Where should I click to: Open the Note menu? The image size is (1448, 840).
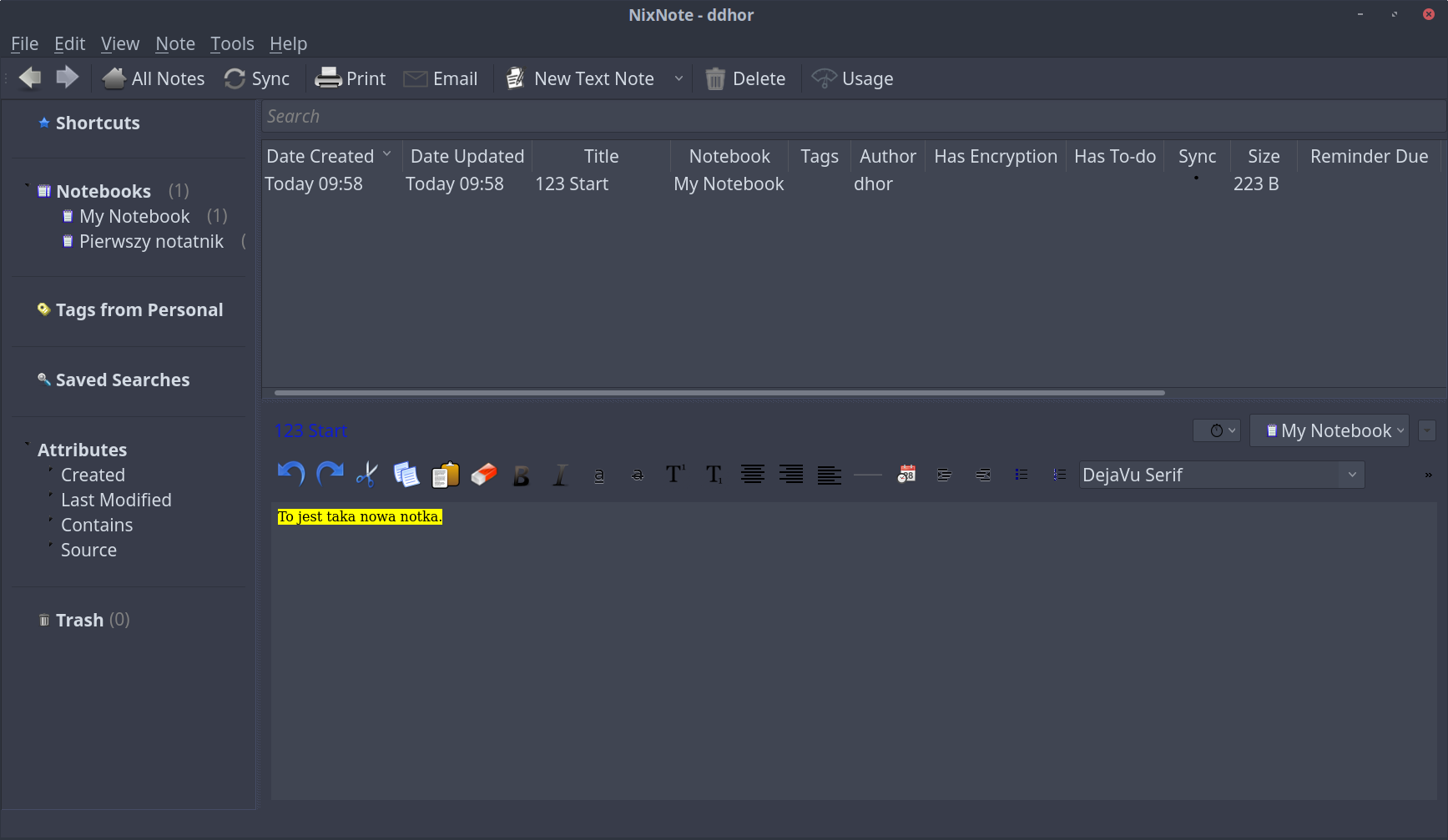pyautogui.click(x=175, y=43)
